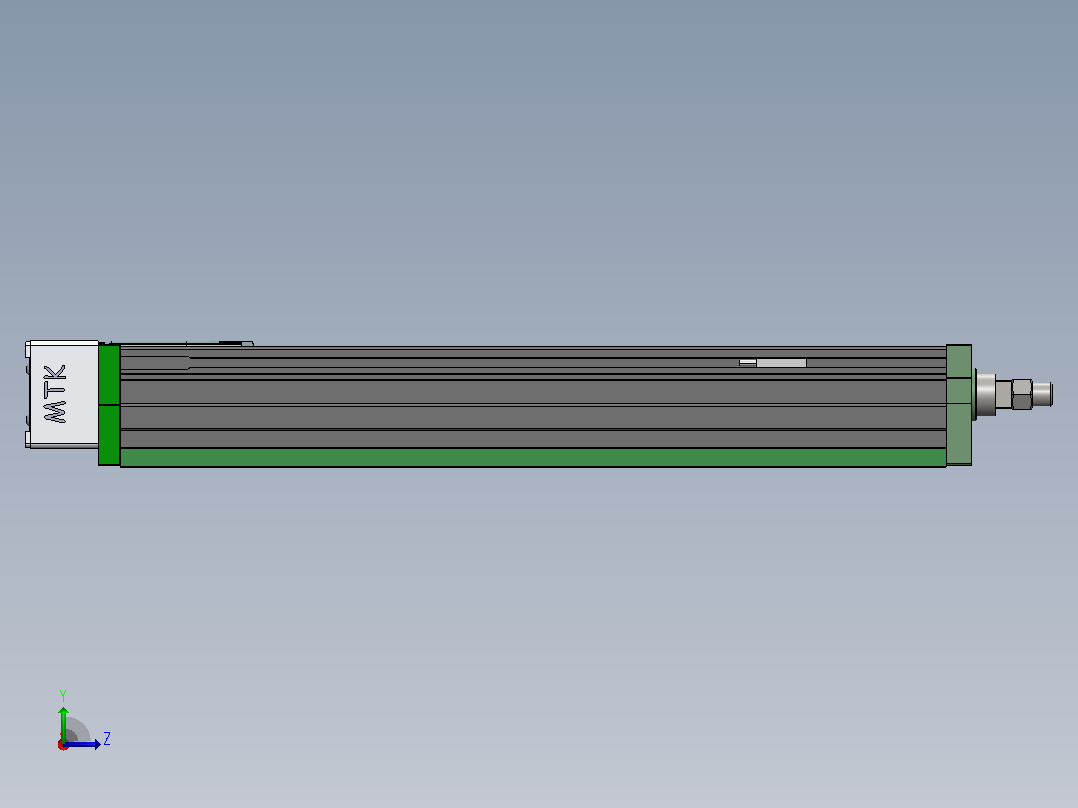Select the hex nut on the piston rod
This screenshot has width=1078, height=808.
pos(1022,395)
